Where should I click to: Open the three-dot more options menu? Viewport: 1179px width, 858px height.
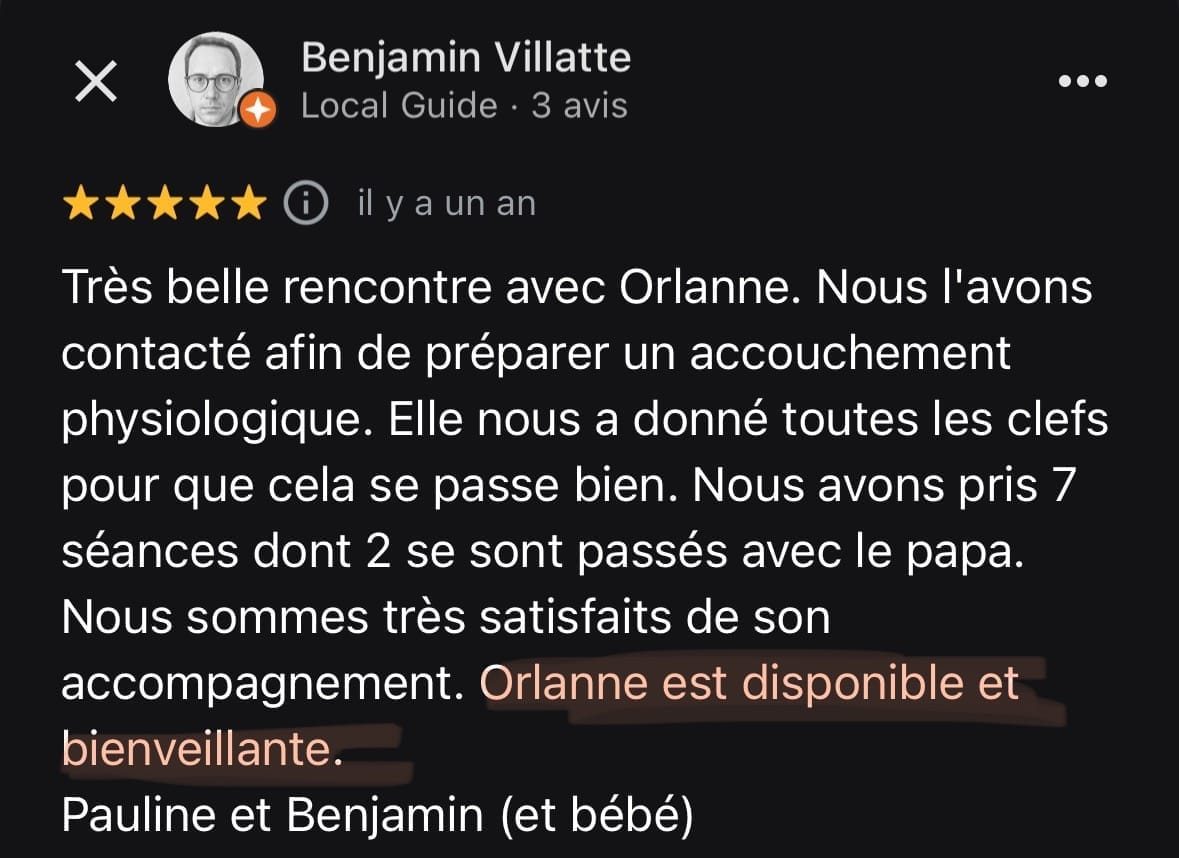1083,82
